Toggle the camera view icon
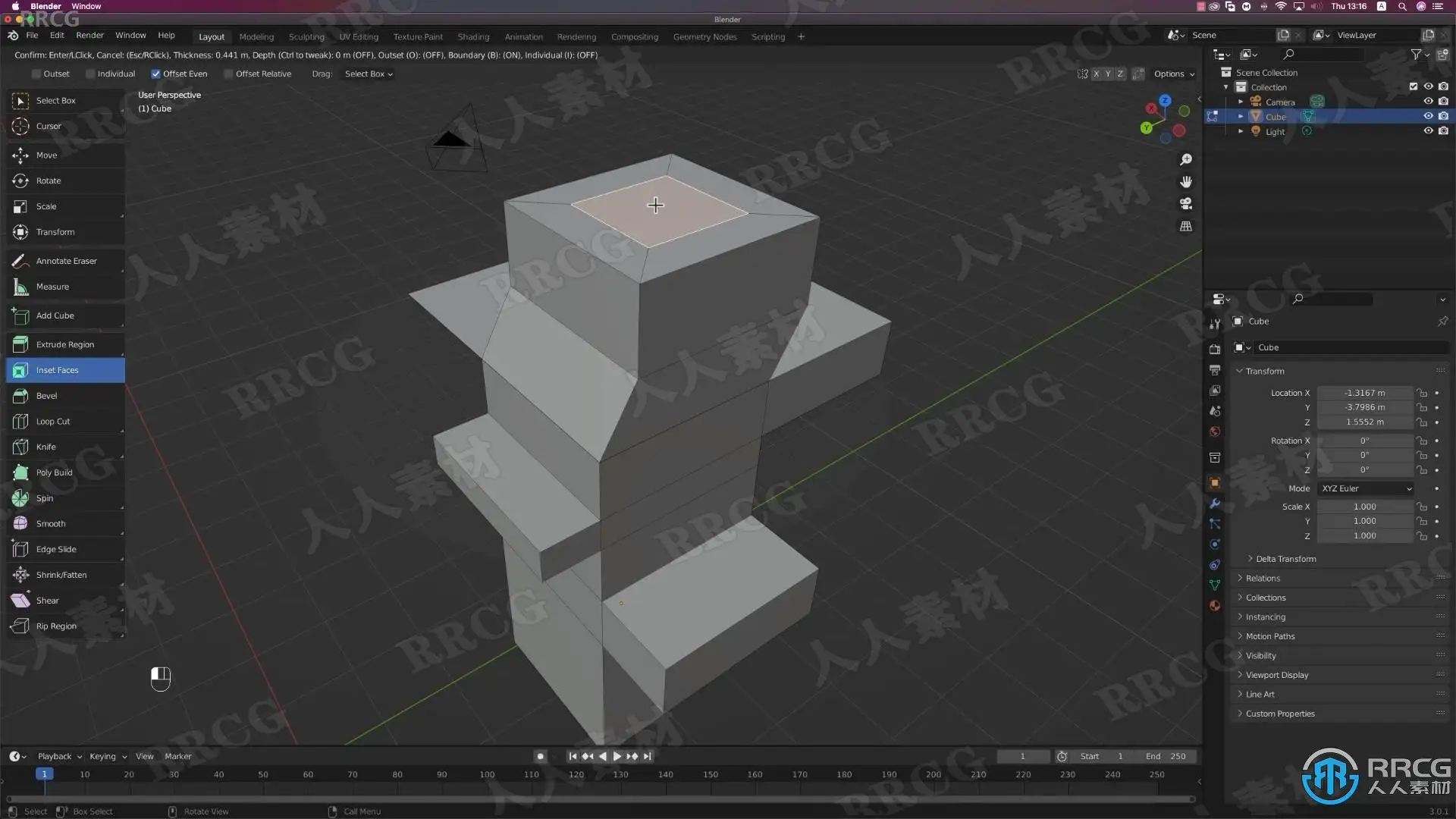The height and width of the screenshot is (819, 1456). pos(1186,204)
